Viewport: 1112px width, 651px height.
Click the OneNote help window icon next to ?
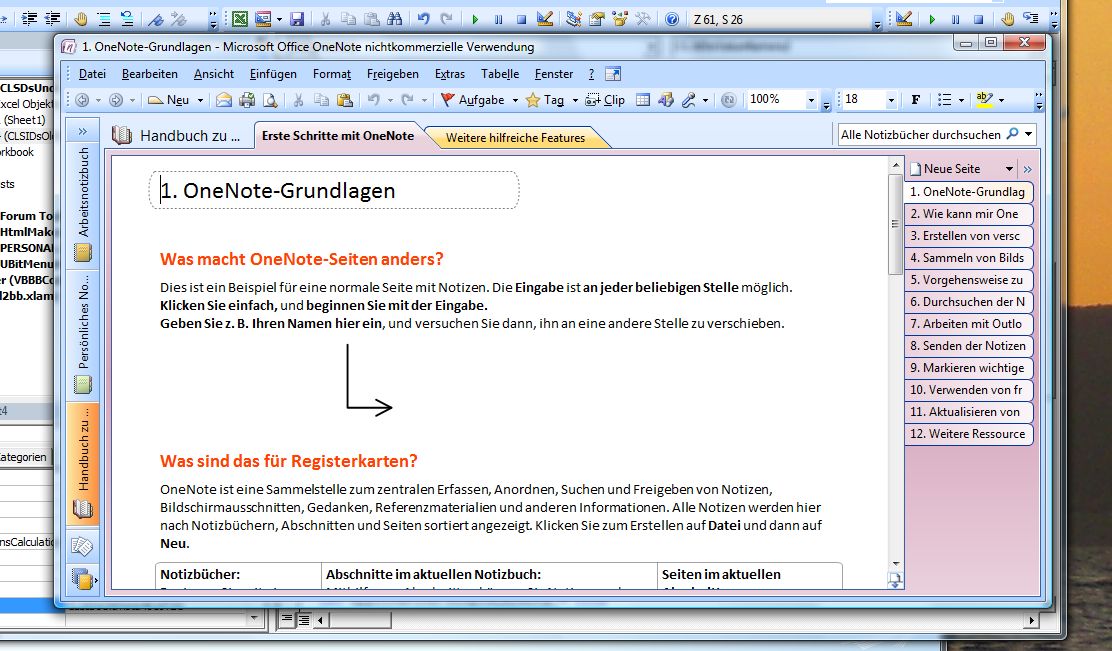613,74
